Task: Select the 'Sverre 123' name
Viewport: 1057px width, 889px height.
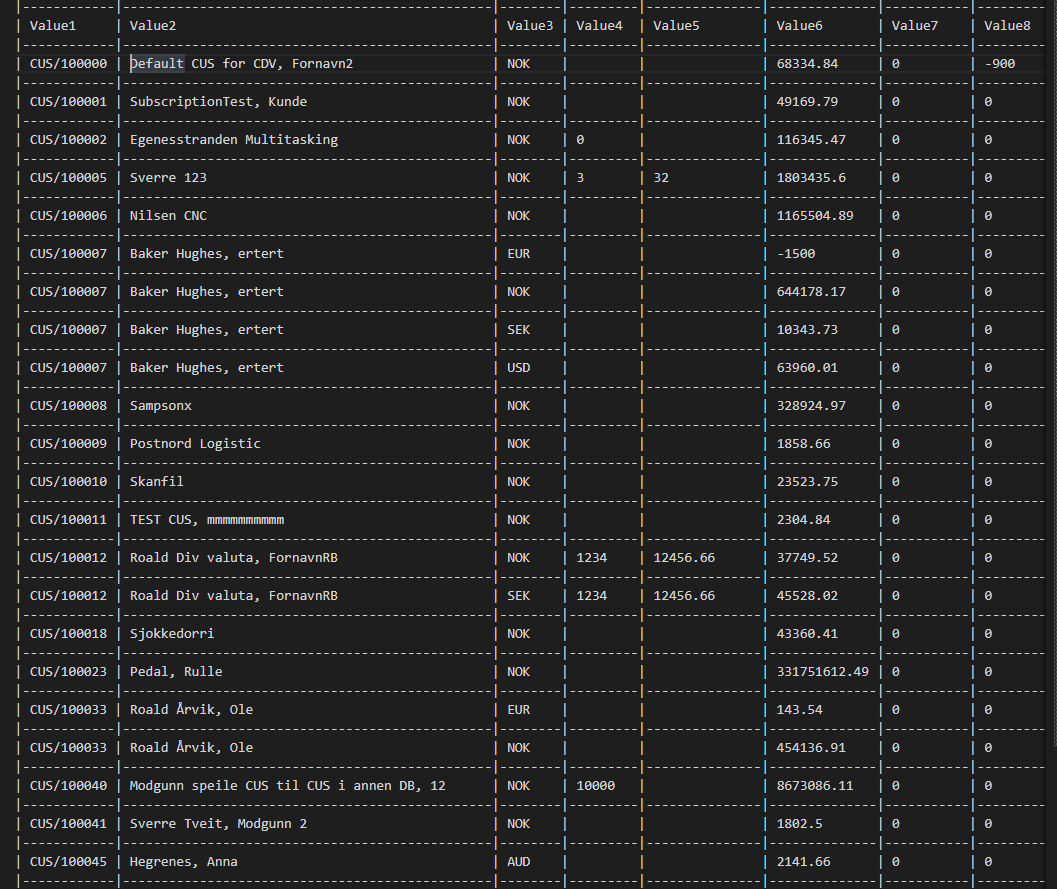Action: 168,178
